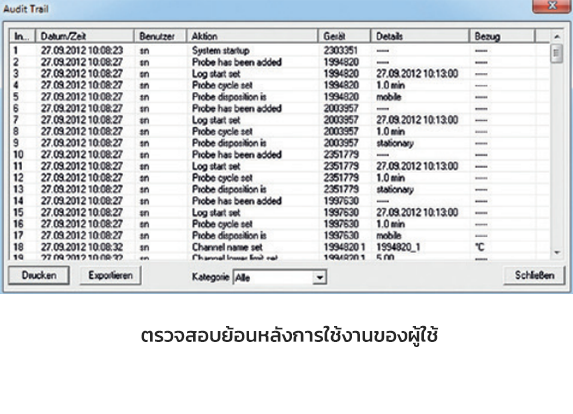Viewport: 573px width, 414px height.
Task: Click the Details column header
Action: (420, 36)
